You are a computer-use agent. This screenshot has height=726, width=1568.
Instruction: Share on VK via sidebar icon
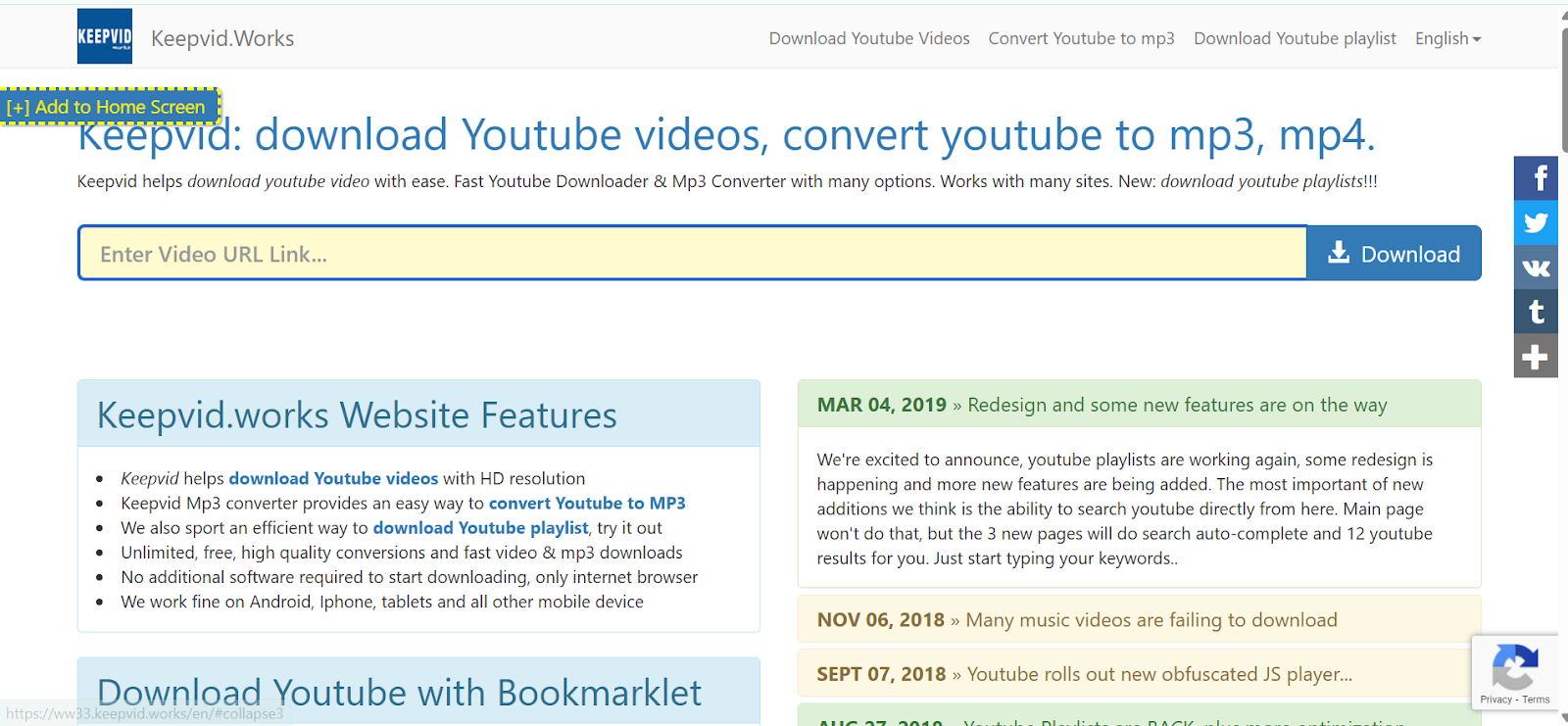click(x=1536, y=267)
